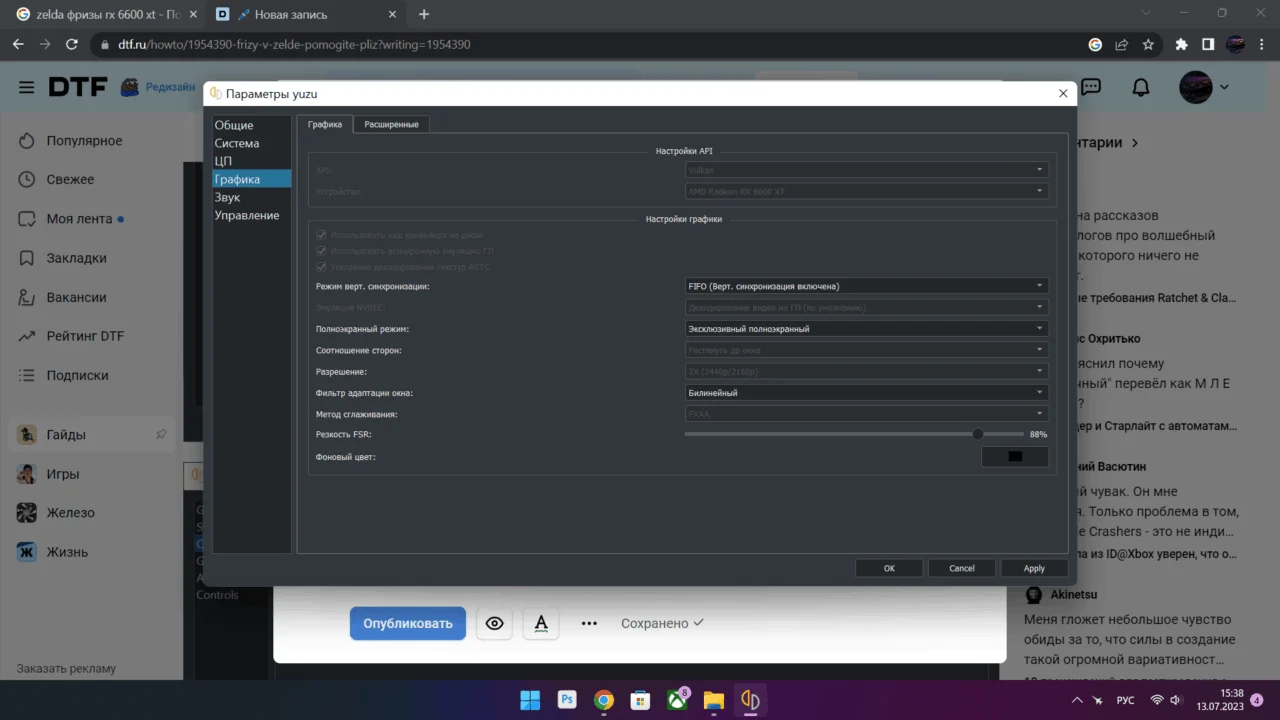
Task: Open Популярное in DTF sidebar
Action: (x=84, y=141)
